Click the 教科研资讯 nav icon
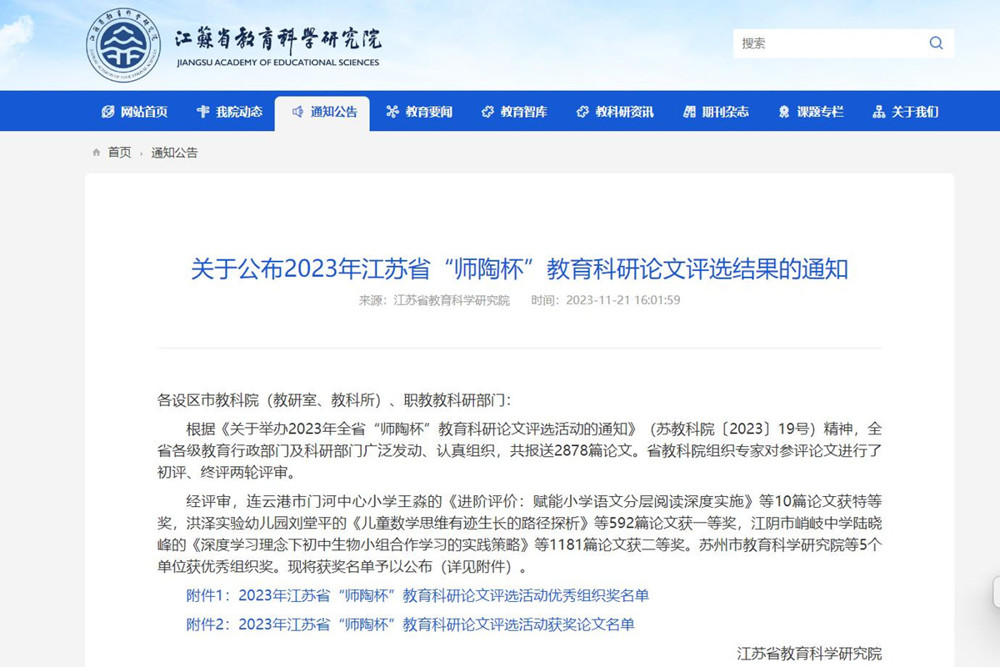Viewport: 1000px width, 667px height. click(582, 112)
